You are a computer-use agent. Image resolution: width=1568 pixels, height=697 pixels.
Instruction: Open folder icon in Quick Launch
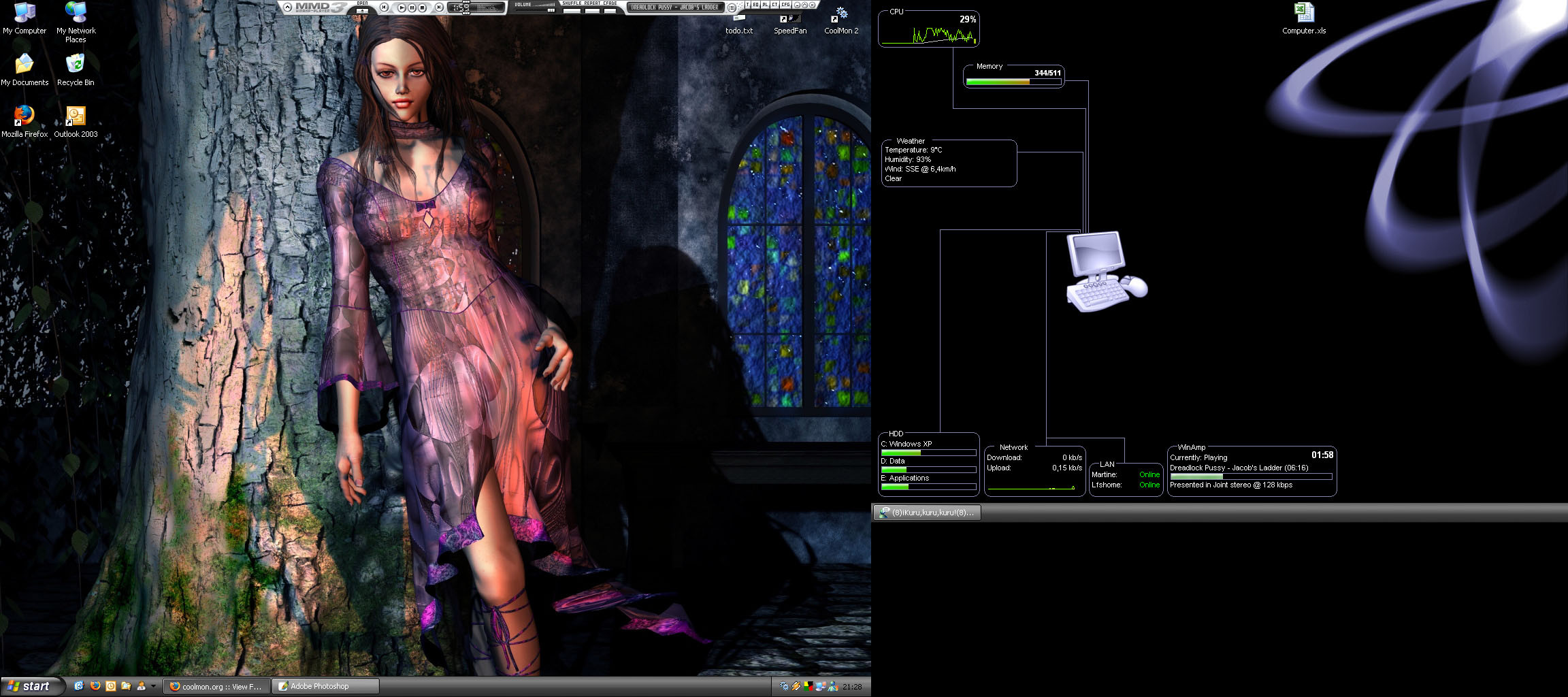(126, 686)
